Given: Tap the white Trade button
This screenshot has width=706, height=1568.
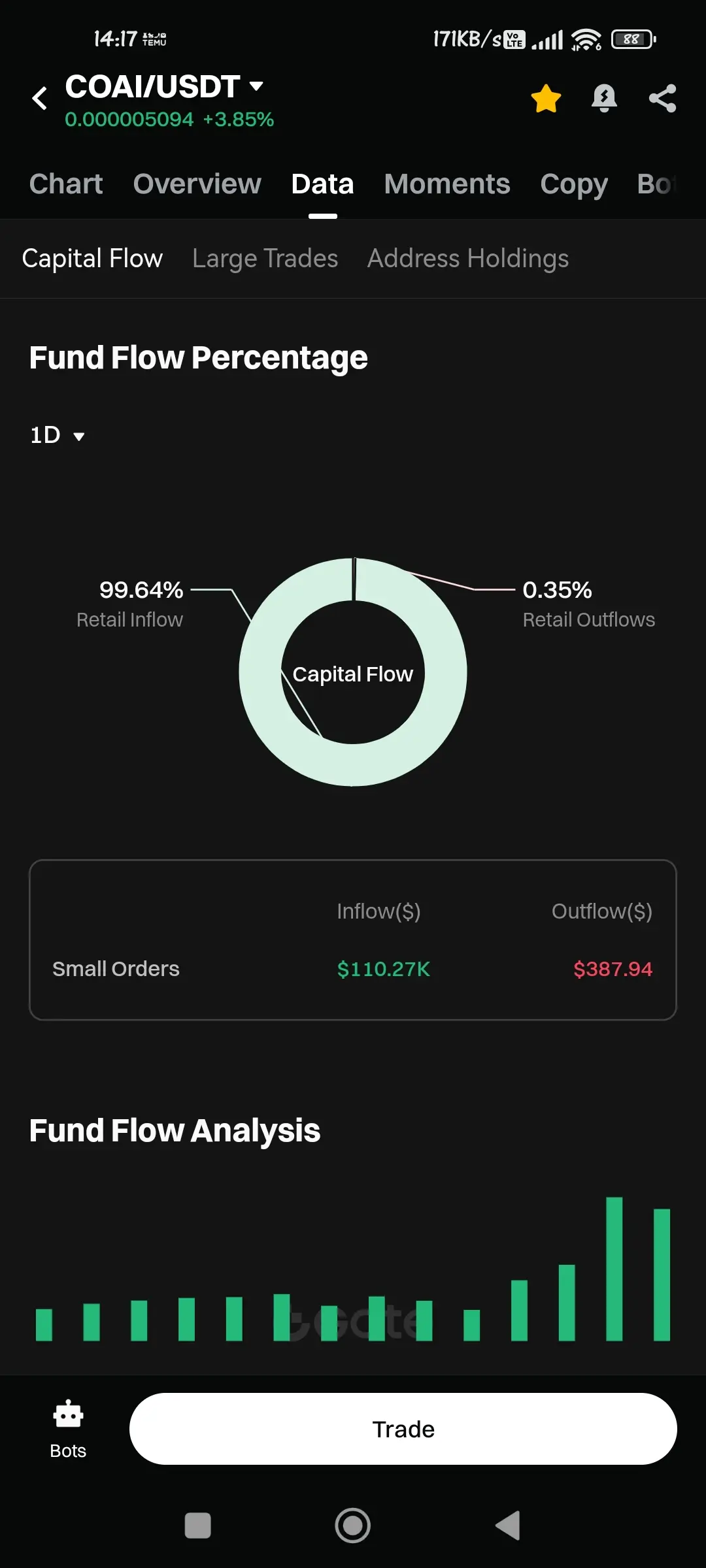Looking at the screenshot, I should click(x=403, y=1429).
